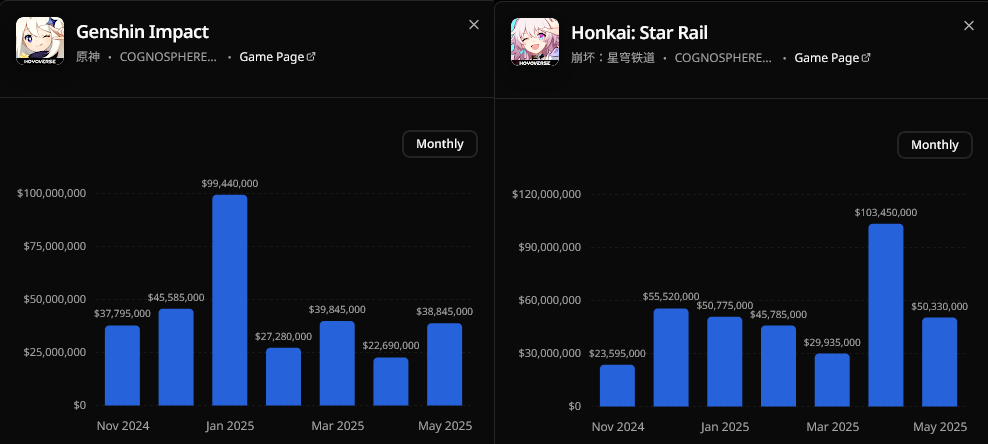This screenshot has height=444, width=988.
Task: Select Genshin bar labeled $45,585,000
Action: pyautogui.click(x=176, y=357)
